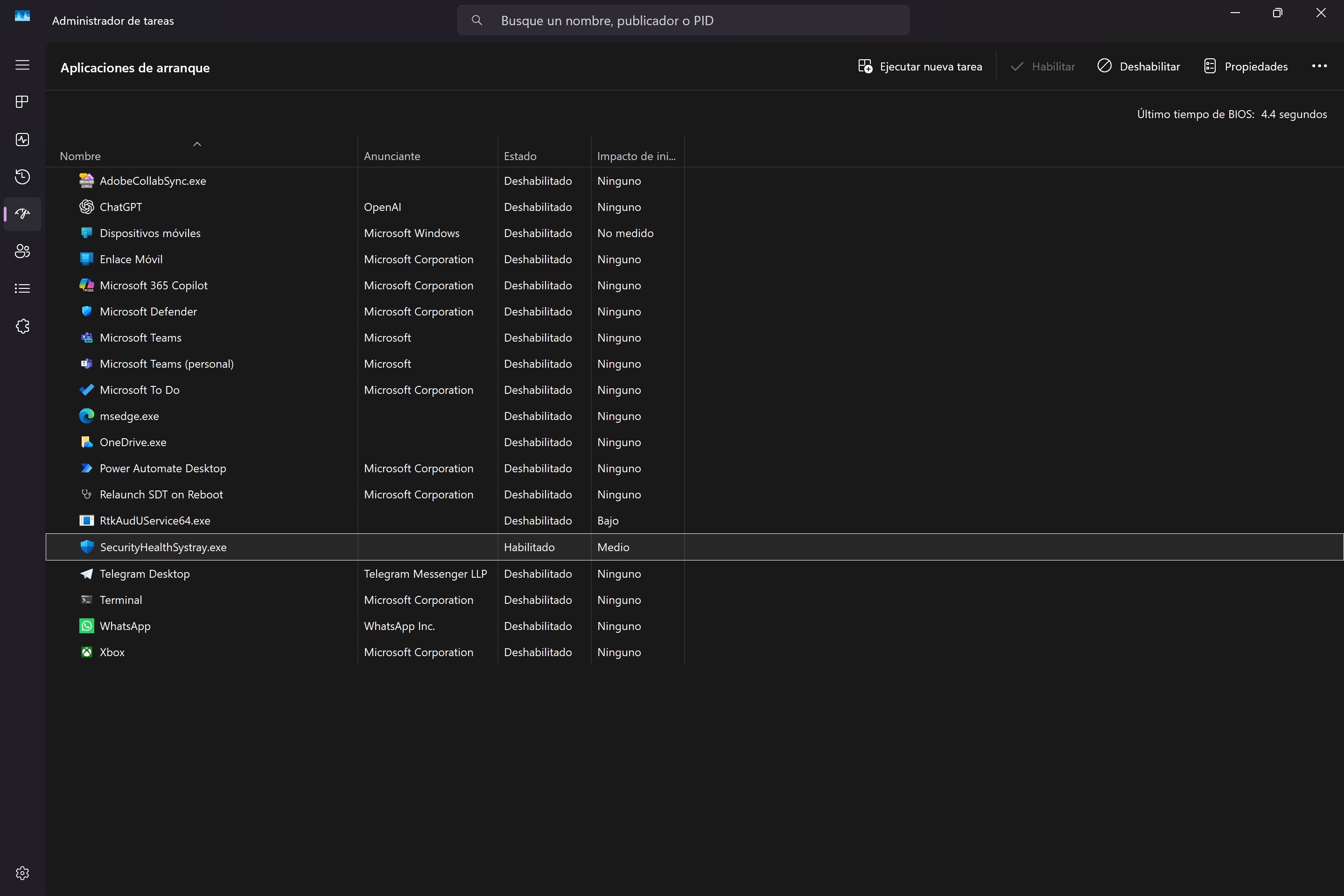The image size is (1344, 896).
Task: Open Propiedades of selected app
Action: pyautogui.click(x=1246, y=67)
